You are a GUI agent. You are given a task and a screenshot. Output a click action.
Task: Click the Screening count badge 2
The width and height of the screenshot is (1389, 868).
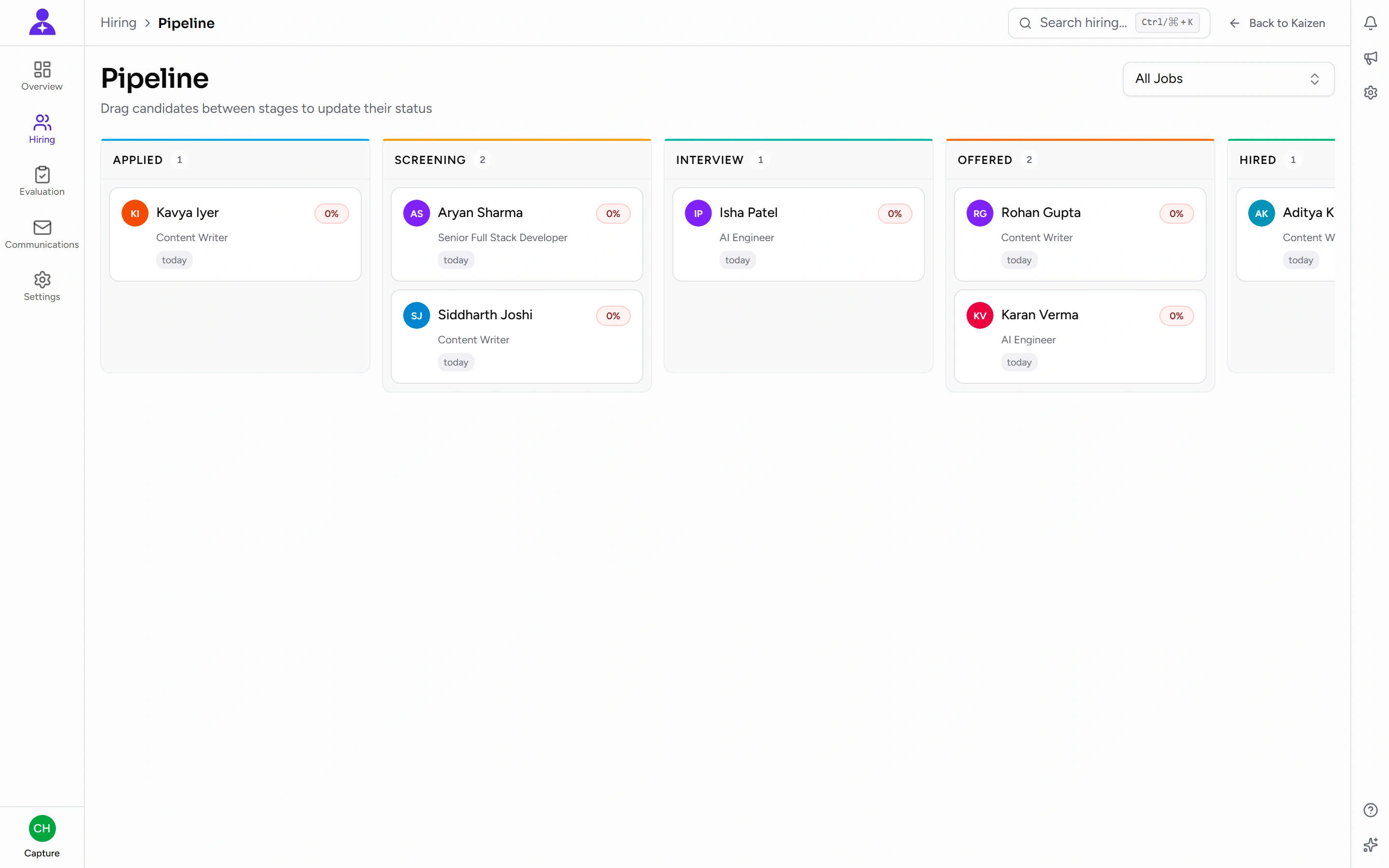482,160
